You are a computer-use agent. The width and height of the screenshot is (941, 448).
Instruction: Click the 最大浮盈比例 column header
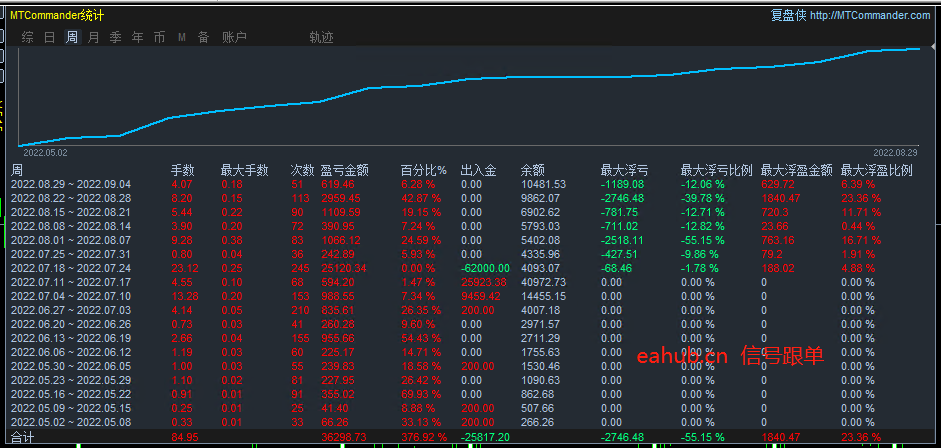tap(877, 170)
